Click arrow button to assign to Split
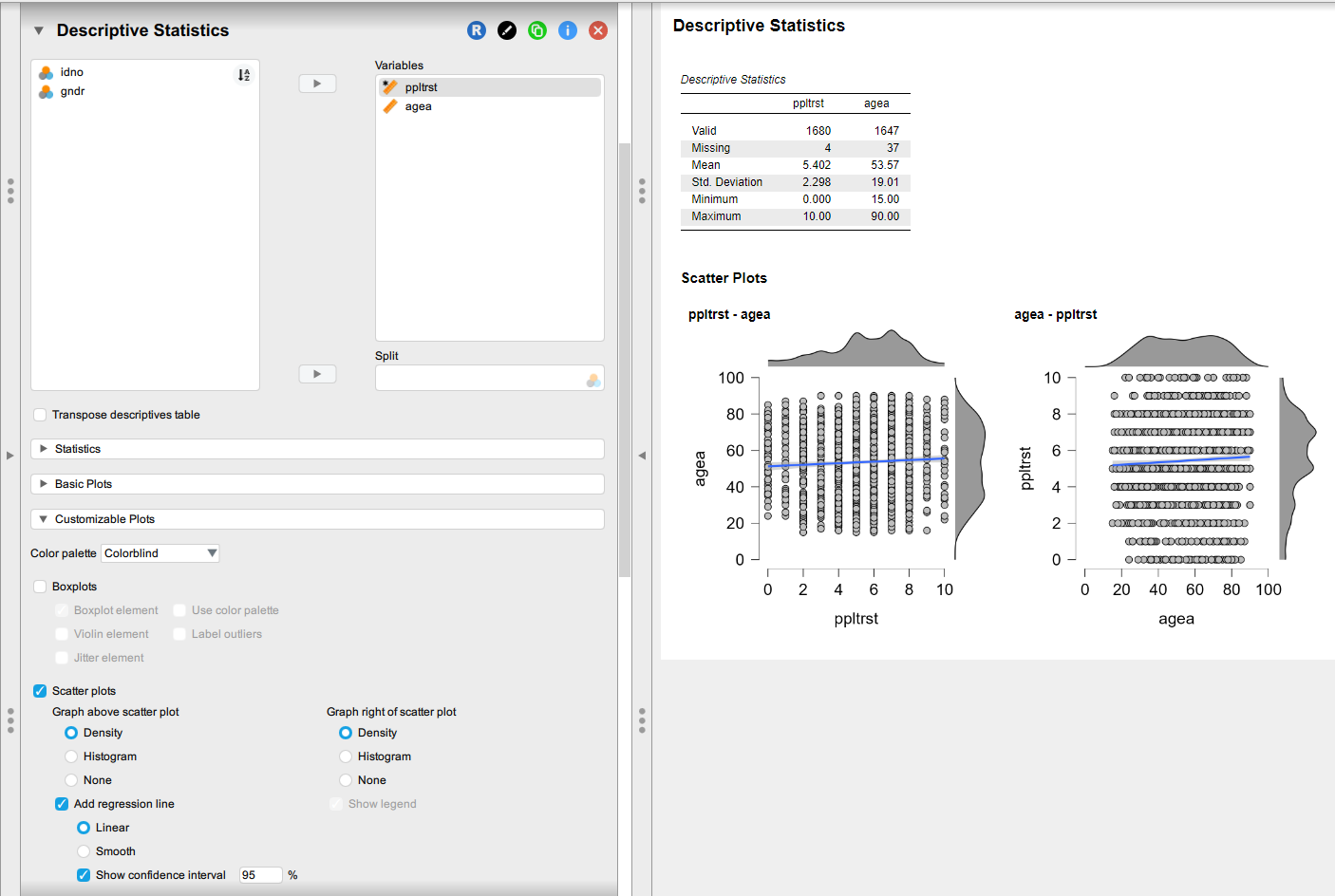Image resolution: width=1335 pixels, height=896 pixels. click(x=317, y=374)
